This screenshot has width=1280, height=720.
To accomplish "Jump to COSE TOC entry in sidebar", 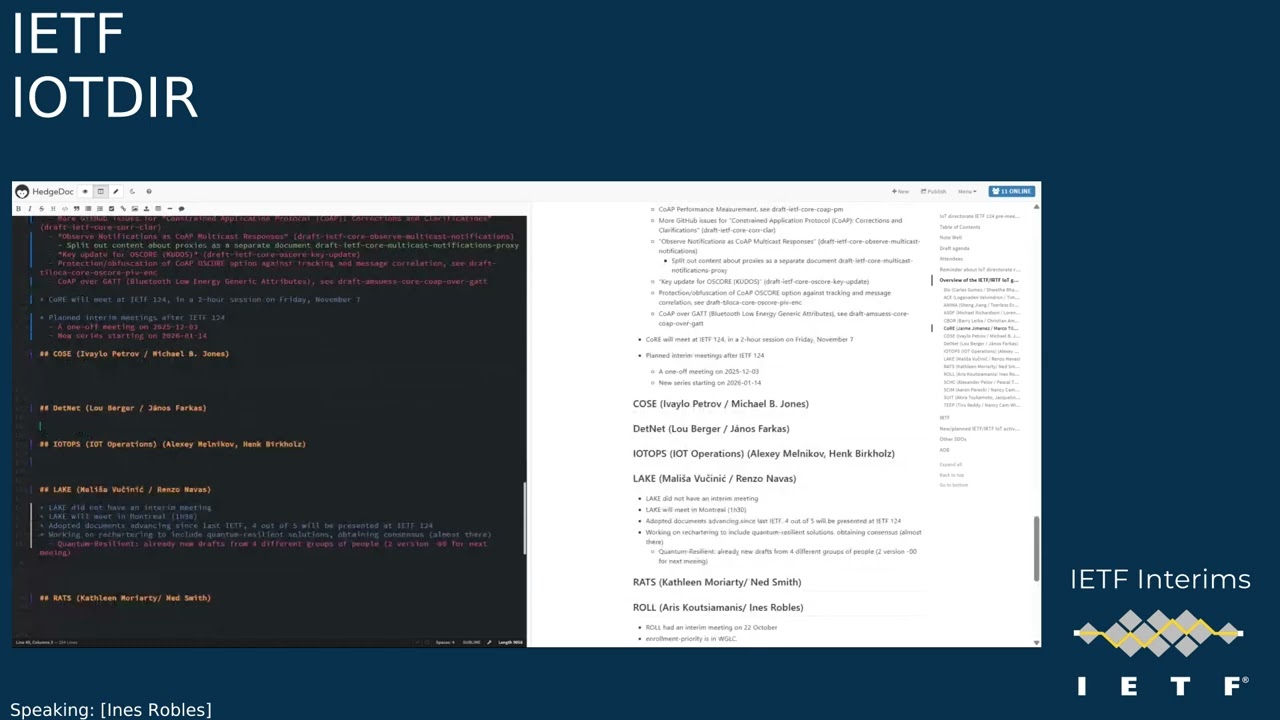I will click(981, 336).
